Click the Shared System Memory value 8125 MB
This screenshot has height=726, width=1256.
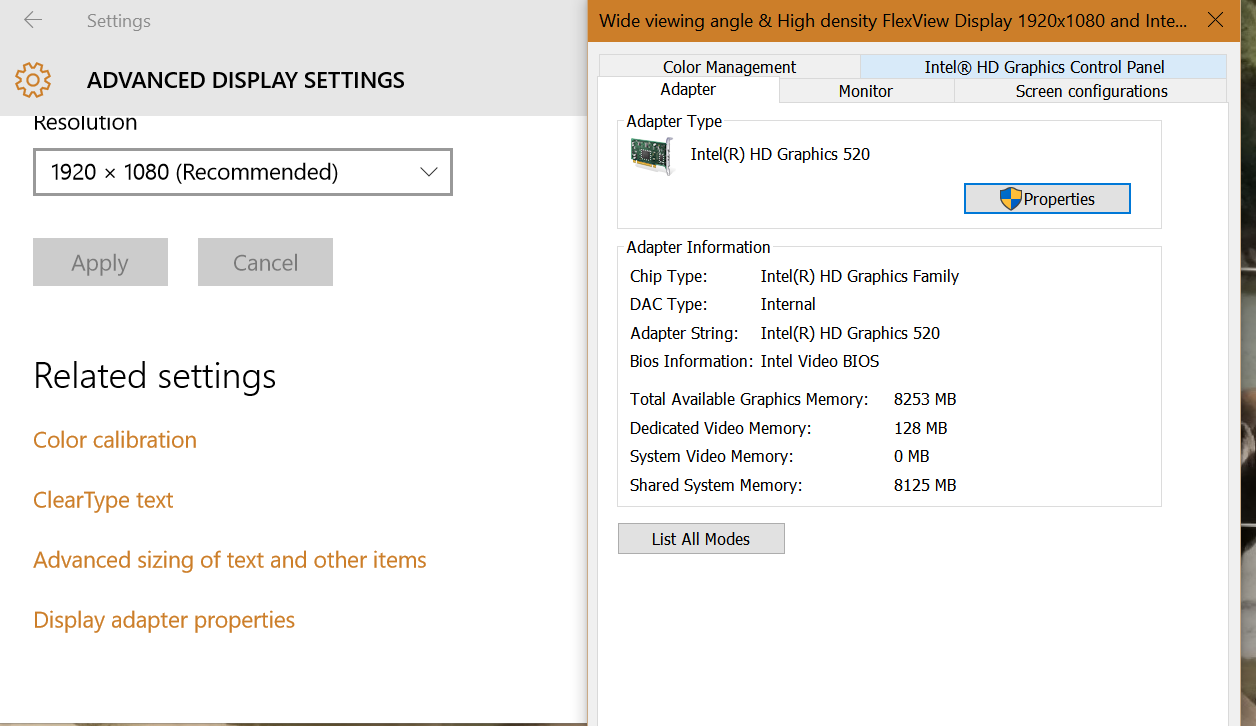coord(925,485)
